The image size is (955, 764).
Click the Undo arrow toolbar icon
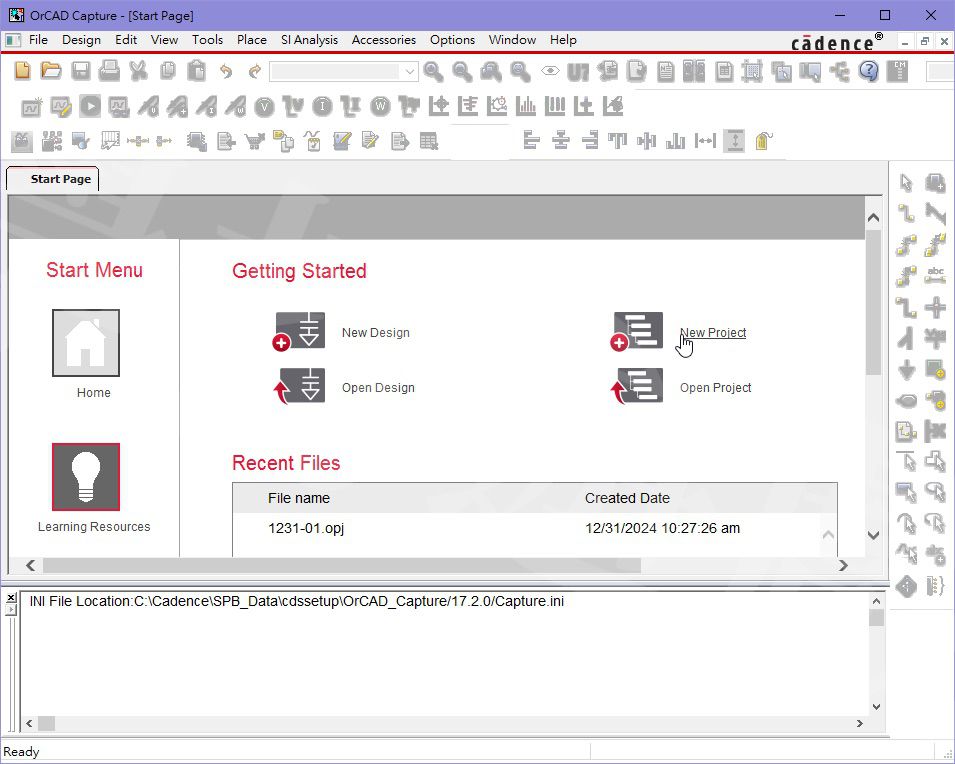[x=226, y=71]
